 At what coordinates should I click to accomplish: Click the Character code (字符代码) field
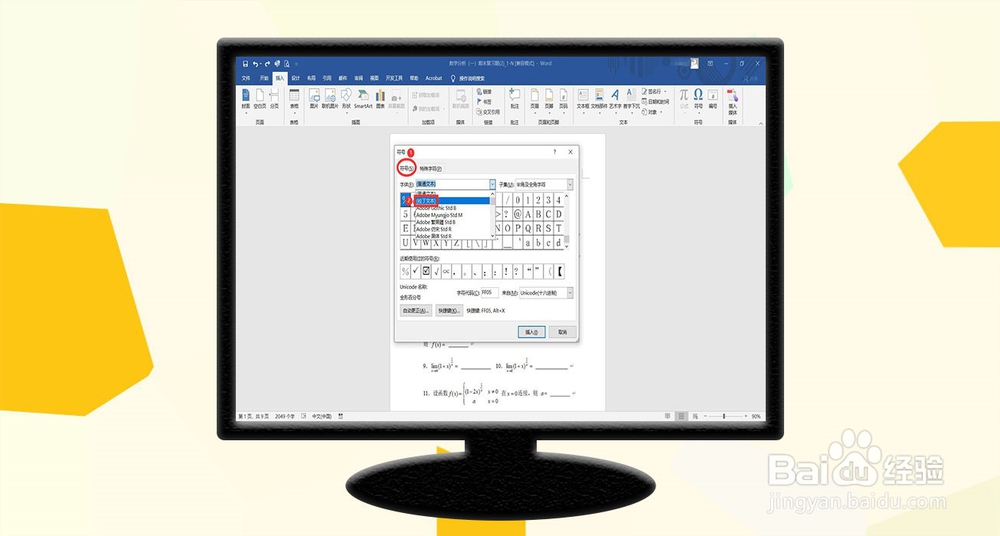pyautogui.click(x=489, y=293)
